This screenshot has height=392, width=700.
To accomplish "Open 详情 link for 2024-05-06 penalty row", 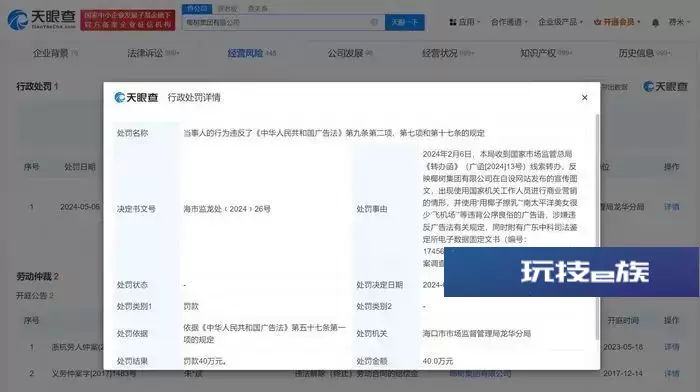I will (671, 207).
